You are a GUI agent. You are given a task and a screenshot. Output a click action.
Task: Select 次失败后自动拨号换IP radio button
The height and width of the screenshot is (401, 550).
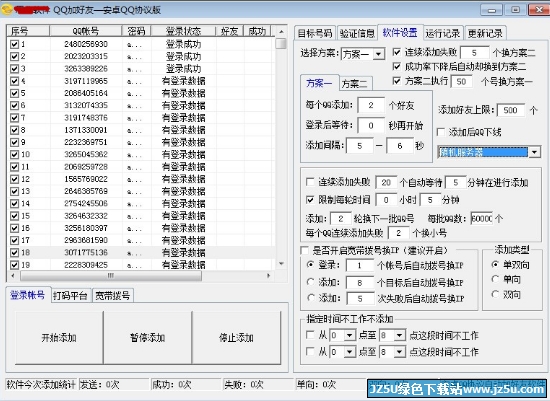(x=310, y=298)
